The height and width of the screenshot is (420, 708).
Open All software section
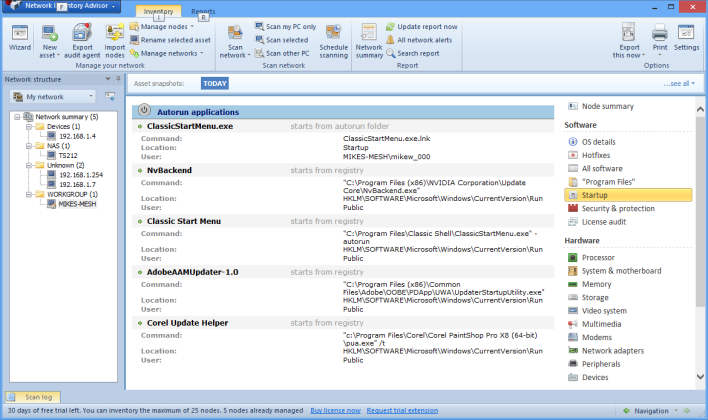602,168
